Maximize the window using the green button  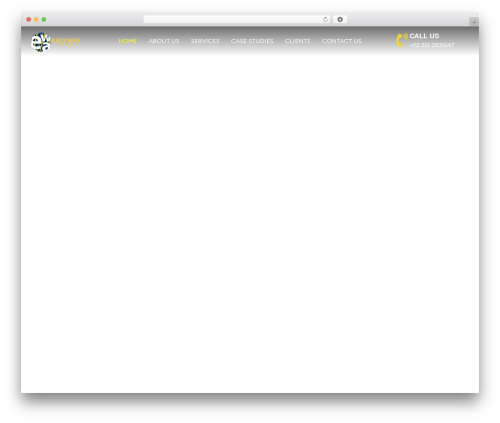click(x=44, y=19)
